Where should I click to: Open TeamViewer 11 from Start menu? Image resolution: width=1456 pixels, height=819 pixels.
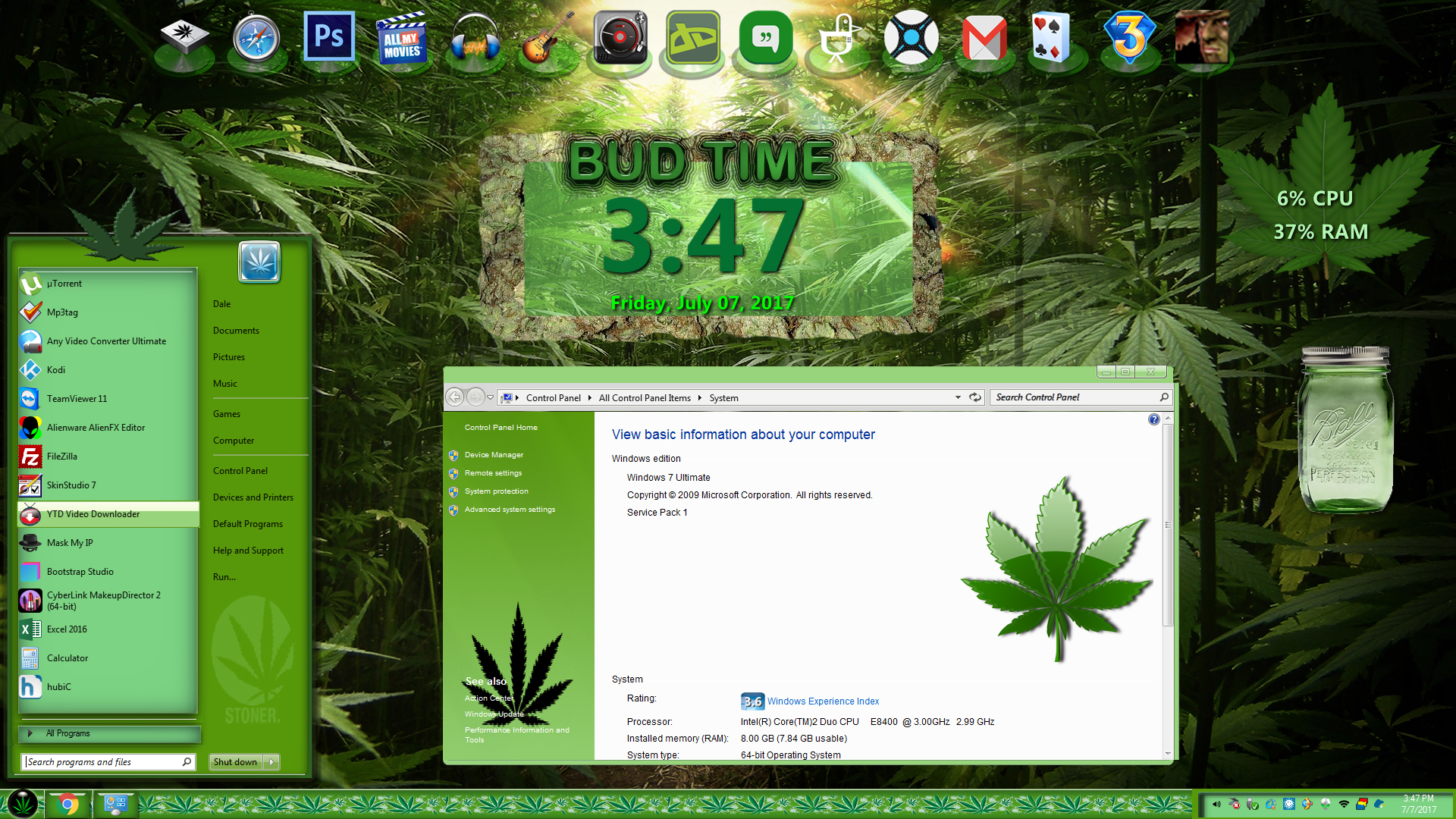click(108, 399)
